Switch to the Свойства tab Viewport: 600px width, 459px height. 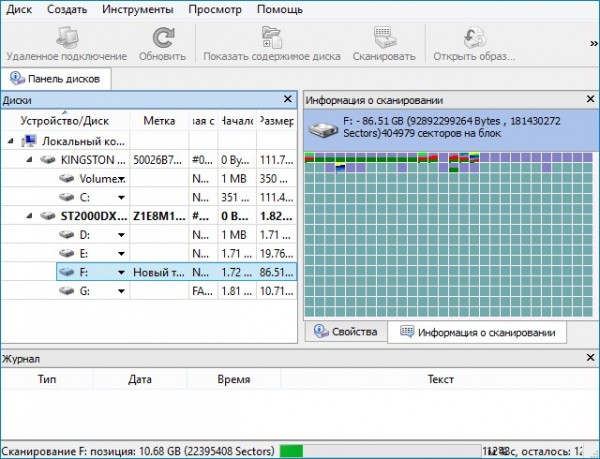point(346,332)
